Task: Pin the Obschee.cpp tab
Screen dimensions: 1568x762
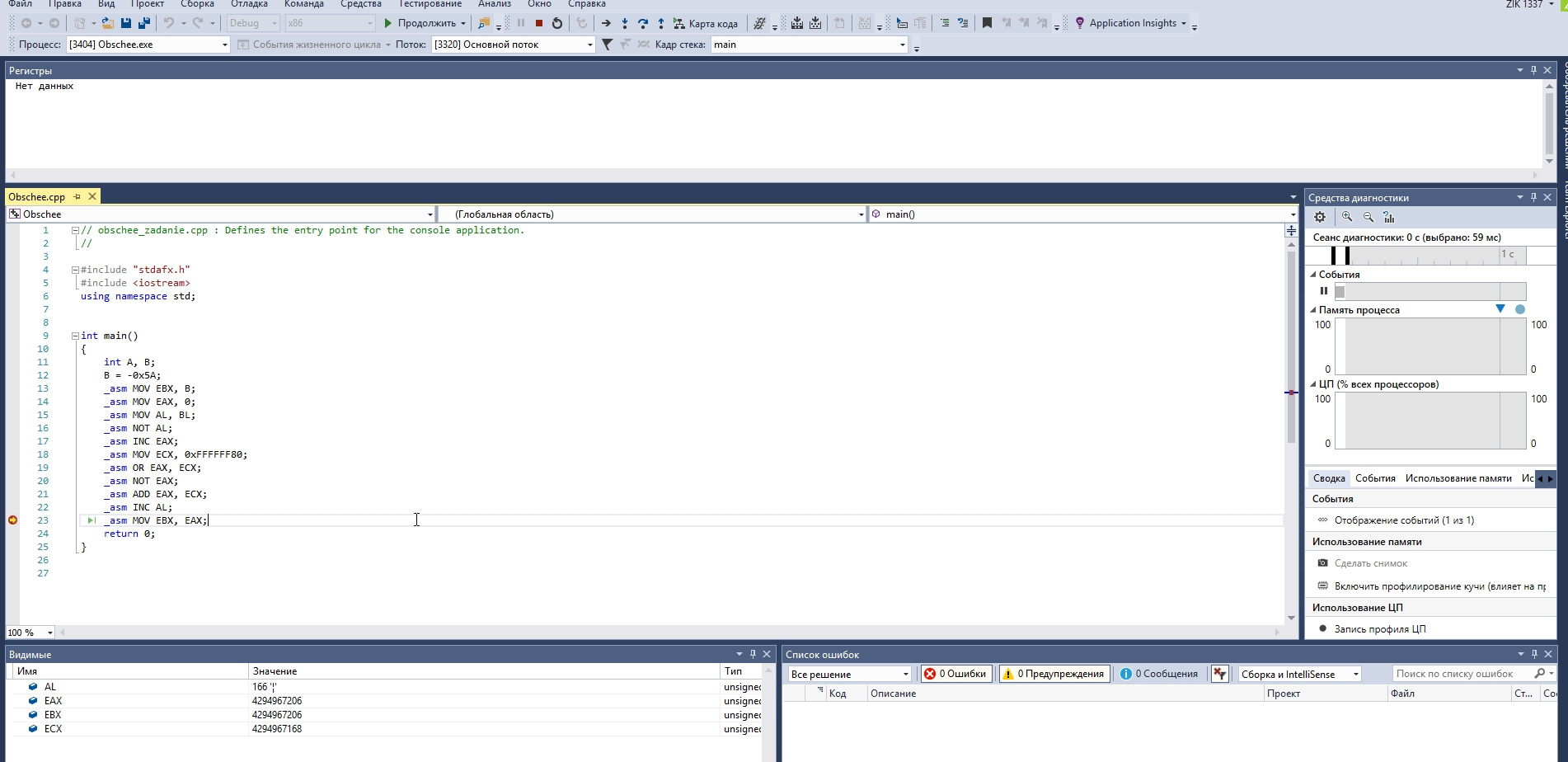Action: point(77,196)
